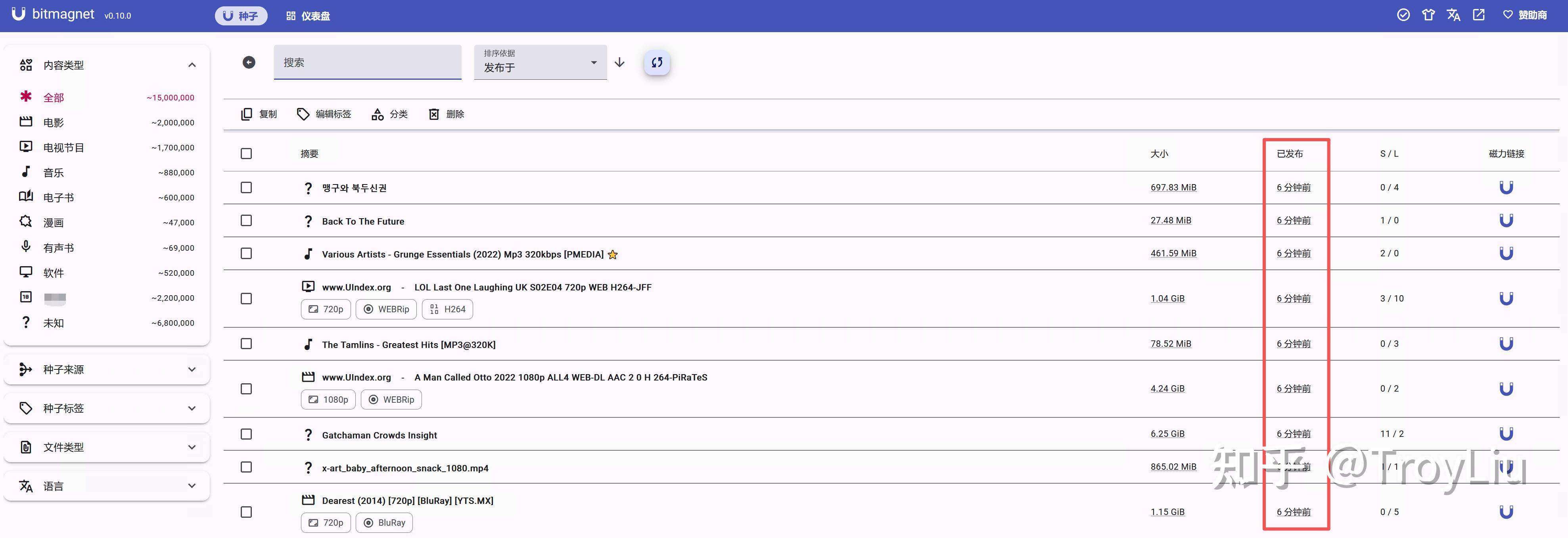The height and width of the screenshot is (538, 1568).
Task: Click the BluRay tag under Dearest
Action: tap(384, 523)
